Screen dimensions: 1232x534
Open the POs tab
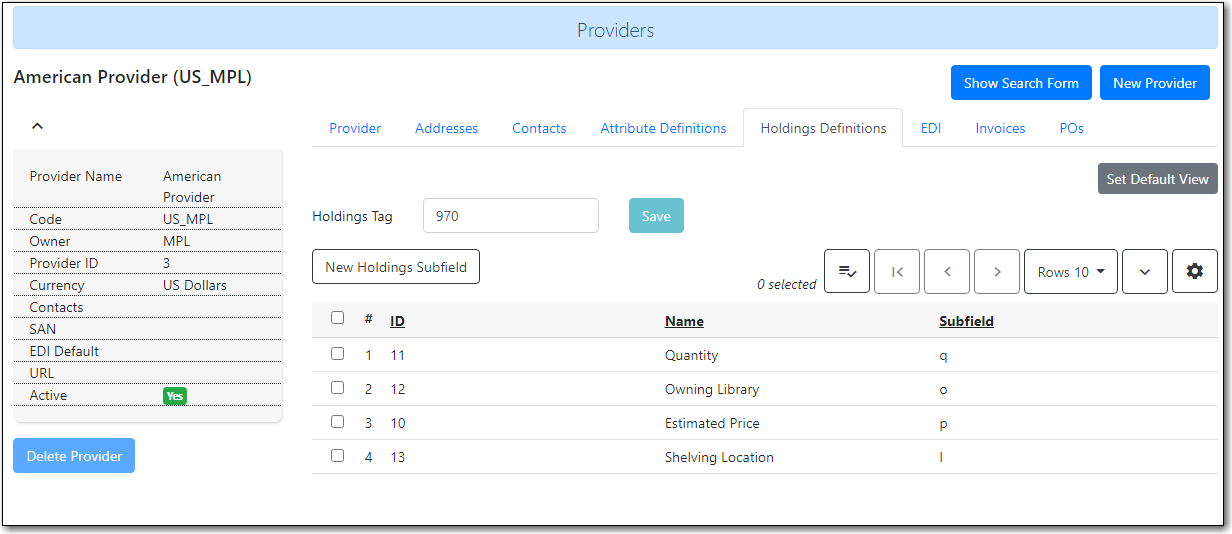(x=1071, y=128)
